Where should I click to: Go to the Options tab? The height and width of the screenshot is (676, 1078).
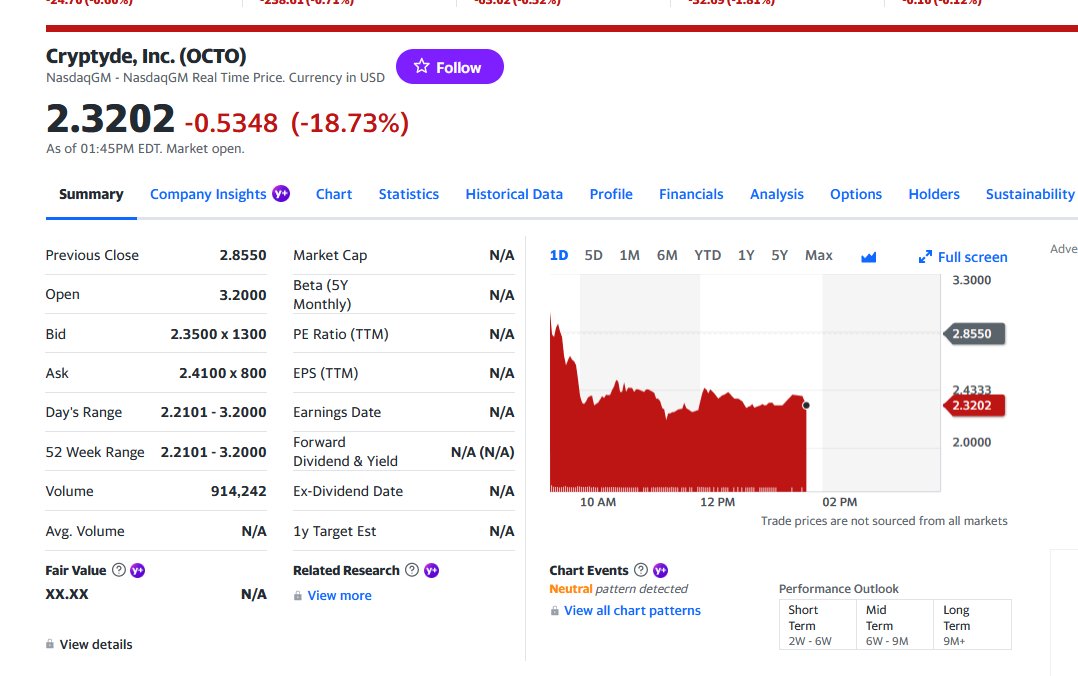coord(856,195)
